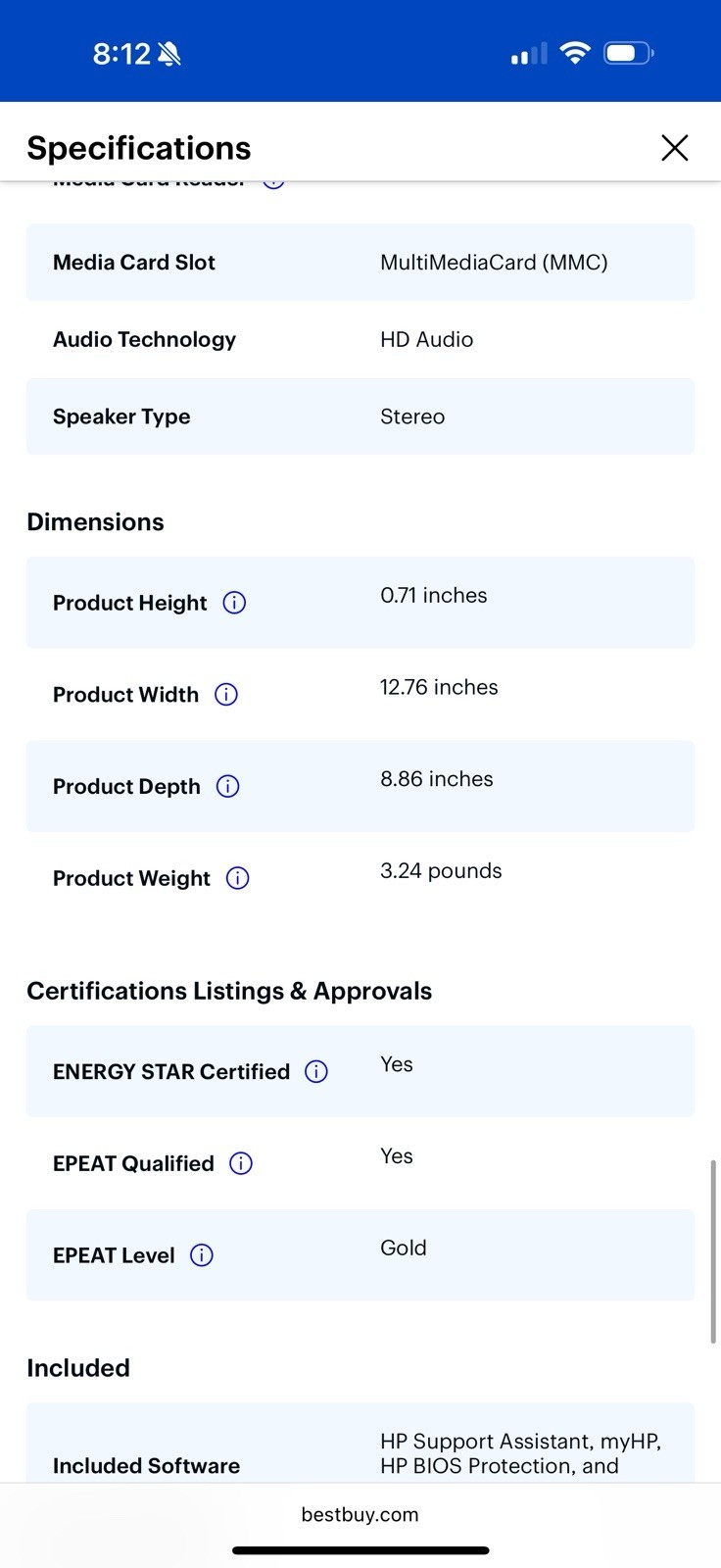Image resolution: width=721 pixels, height=1568 pixels.
Task: Open info icon next to Product Height
Action: [234, 603]
